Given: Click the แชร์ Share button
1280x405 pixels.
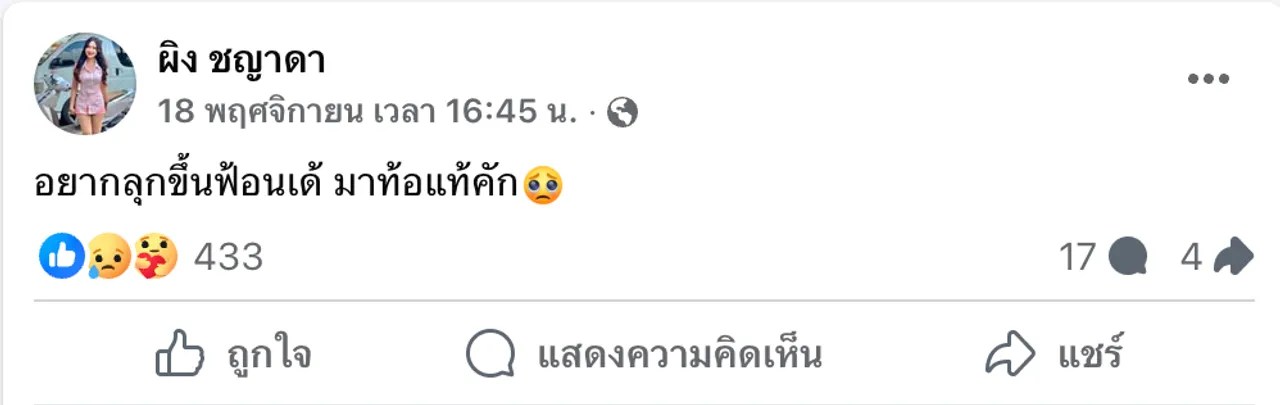Looking at the screenshot, I should click(1054, 354).
